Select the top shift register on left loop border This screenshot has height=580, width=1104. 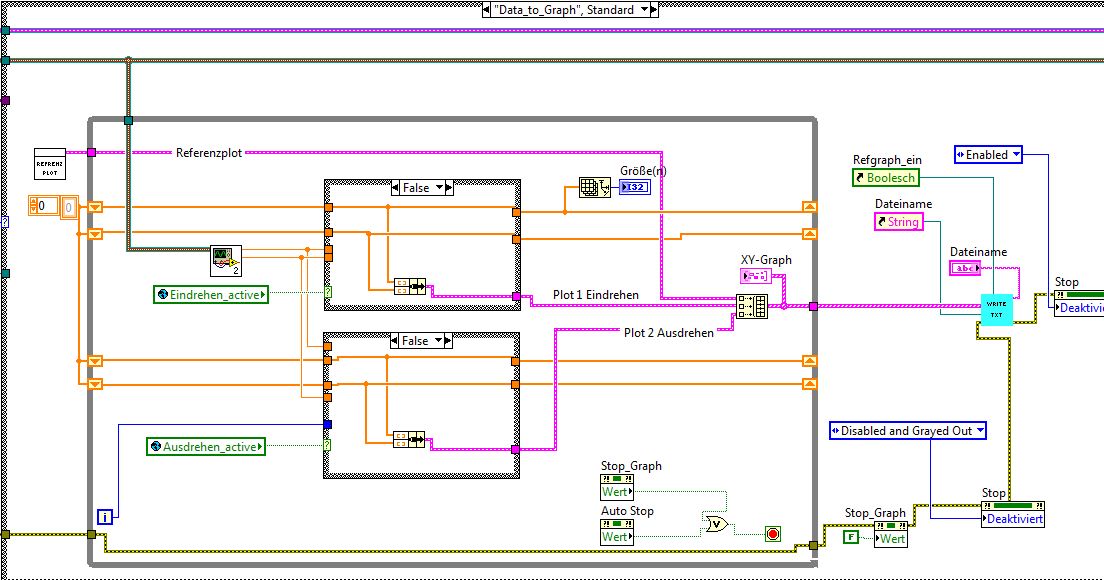[95, 207]
